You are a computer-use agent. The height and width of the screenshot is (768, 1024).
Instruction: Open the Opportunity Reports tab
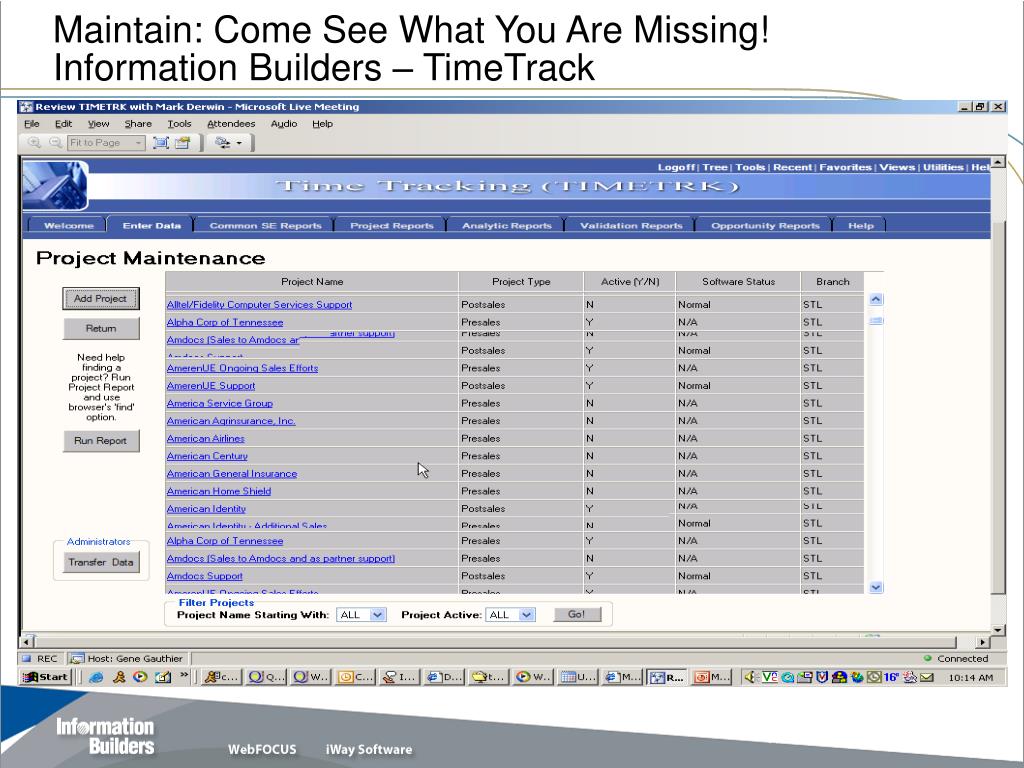pos(765,225)
